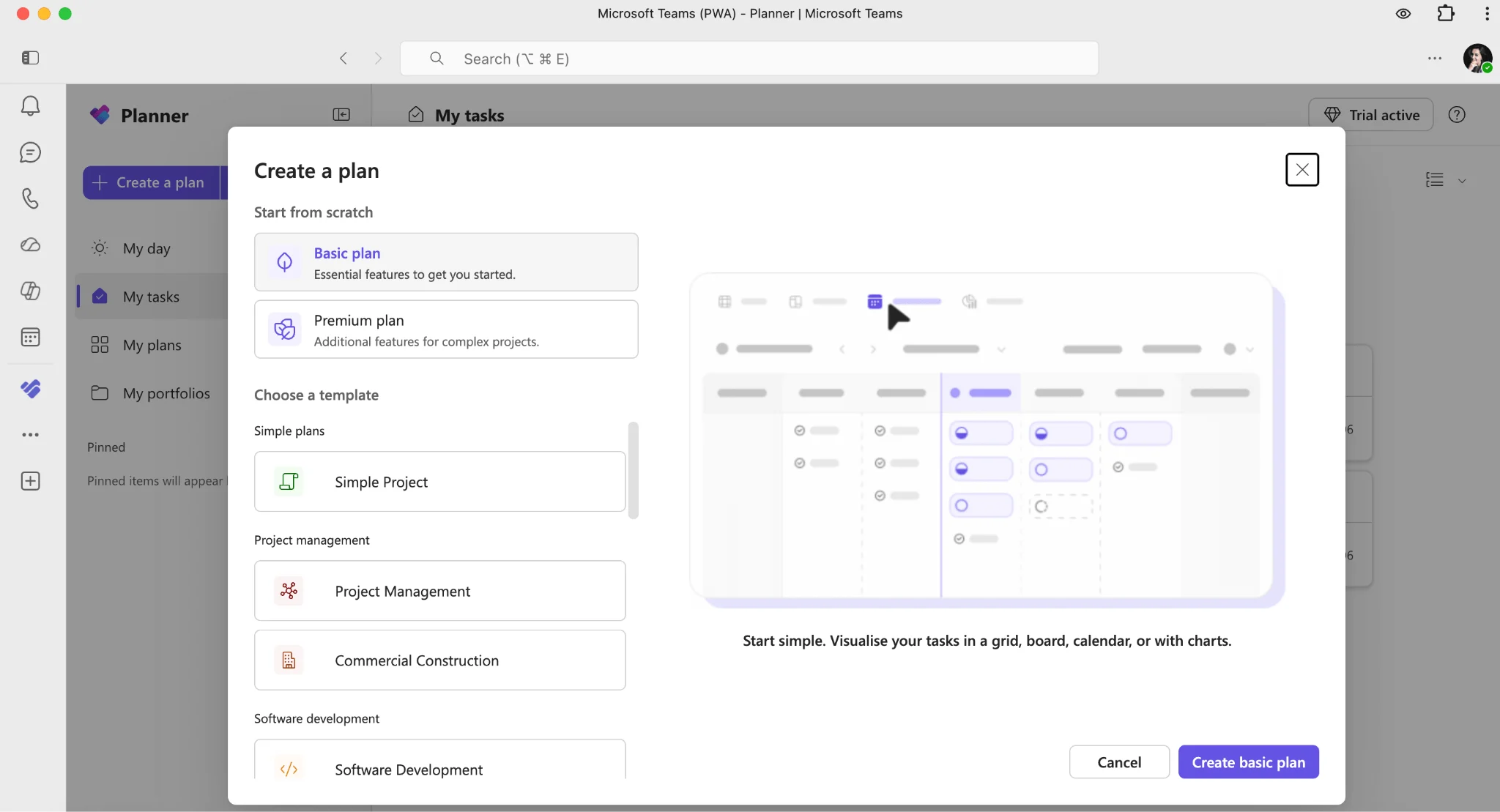This screenshot has width=1500, height=812.
Task: Close the Create a plan dialog
Action: (1302, 170)
